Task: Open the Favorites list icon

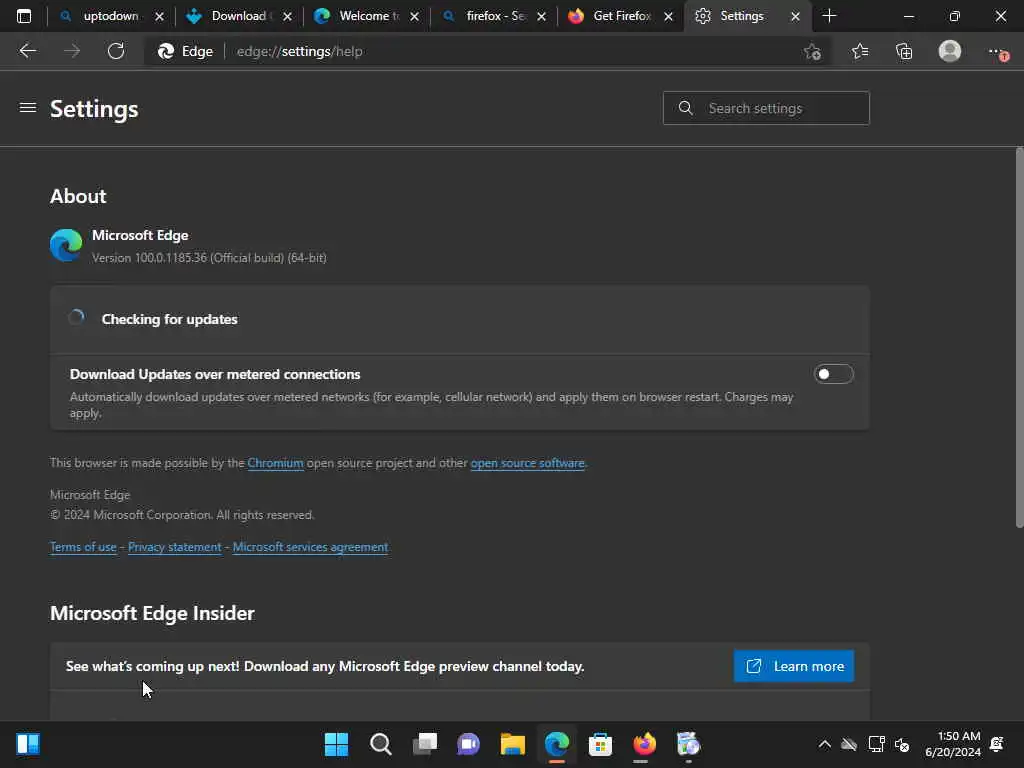Action: click(860, 51)
